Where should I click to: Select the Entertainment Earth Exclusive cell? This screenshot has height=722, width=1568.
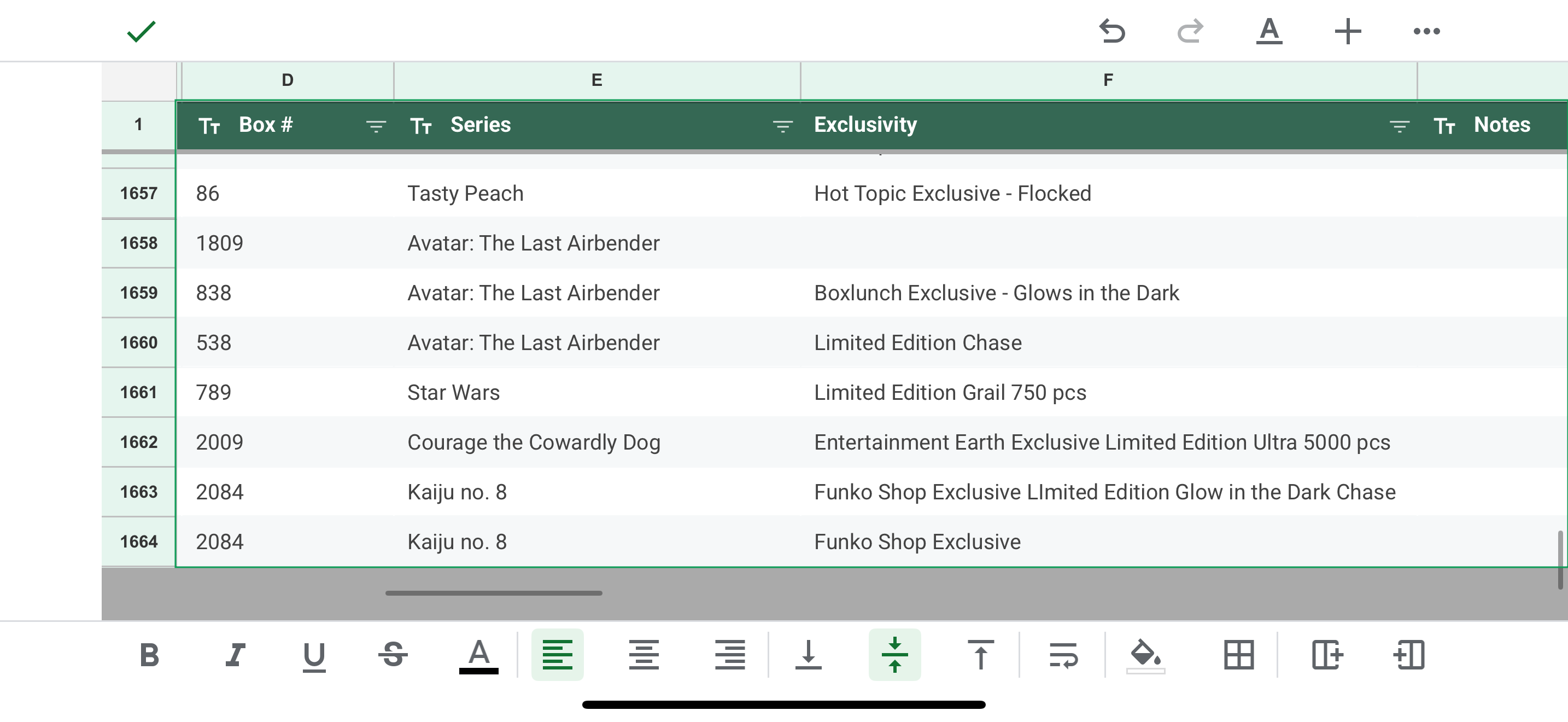pyautogui.click(x=1108, y=442)
